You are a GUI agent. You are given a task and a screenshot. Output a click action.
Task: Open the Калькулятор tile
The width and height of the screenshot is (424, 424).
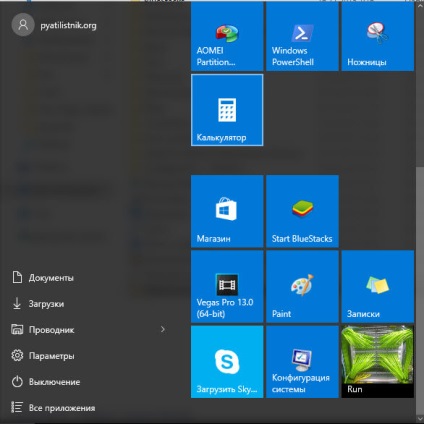pyautogui.click(x=227, y=110)
